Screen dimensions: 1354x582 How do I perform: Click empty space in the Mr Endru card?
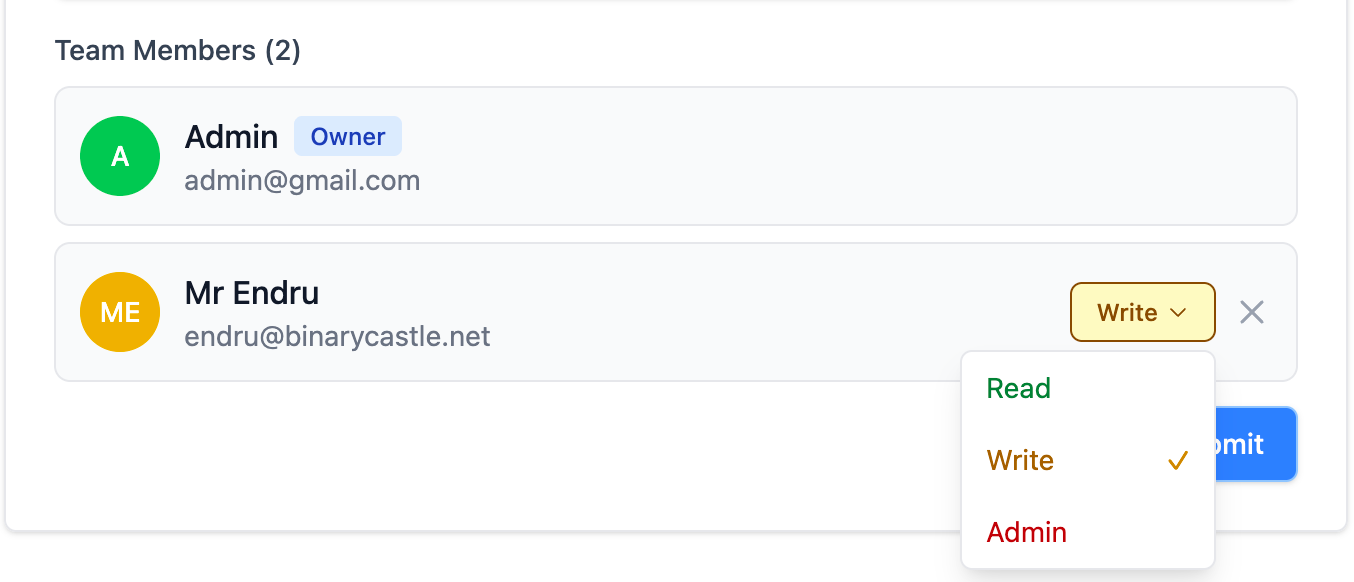coord(750,312)
